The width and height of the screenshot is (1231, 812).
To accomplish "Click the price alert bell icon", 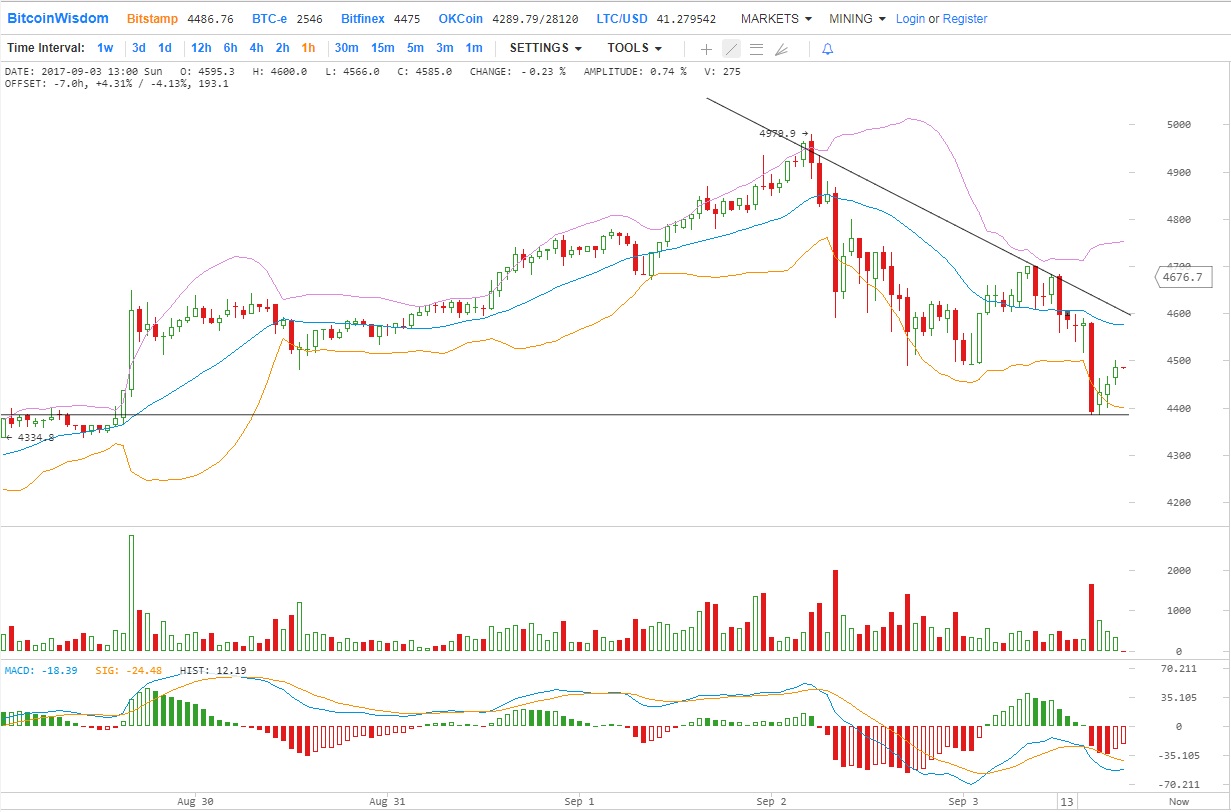I will [827, 48].
